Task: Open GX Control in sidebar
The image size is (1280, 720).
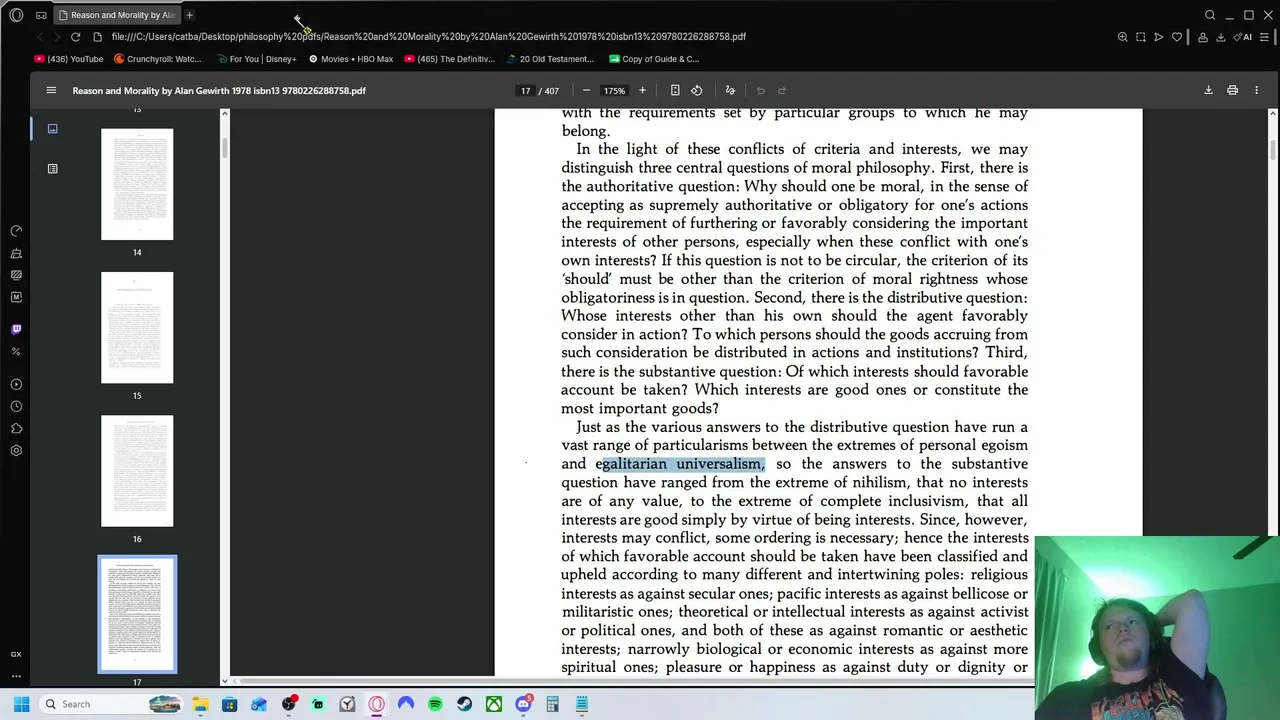Action: 16,231
